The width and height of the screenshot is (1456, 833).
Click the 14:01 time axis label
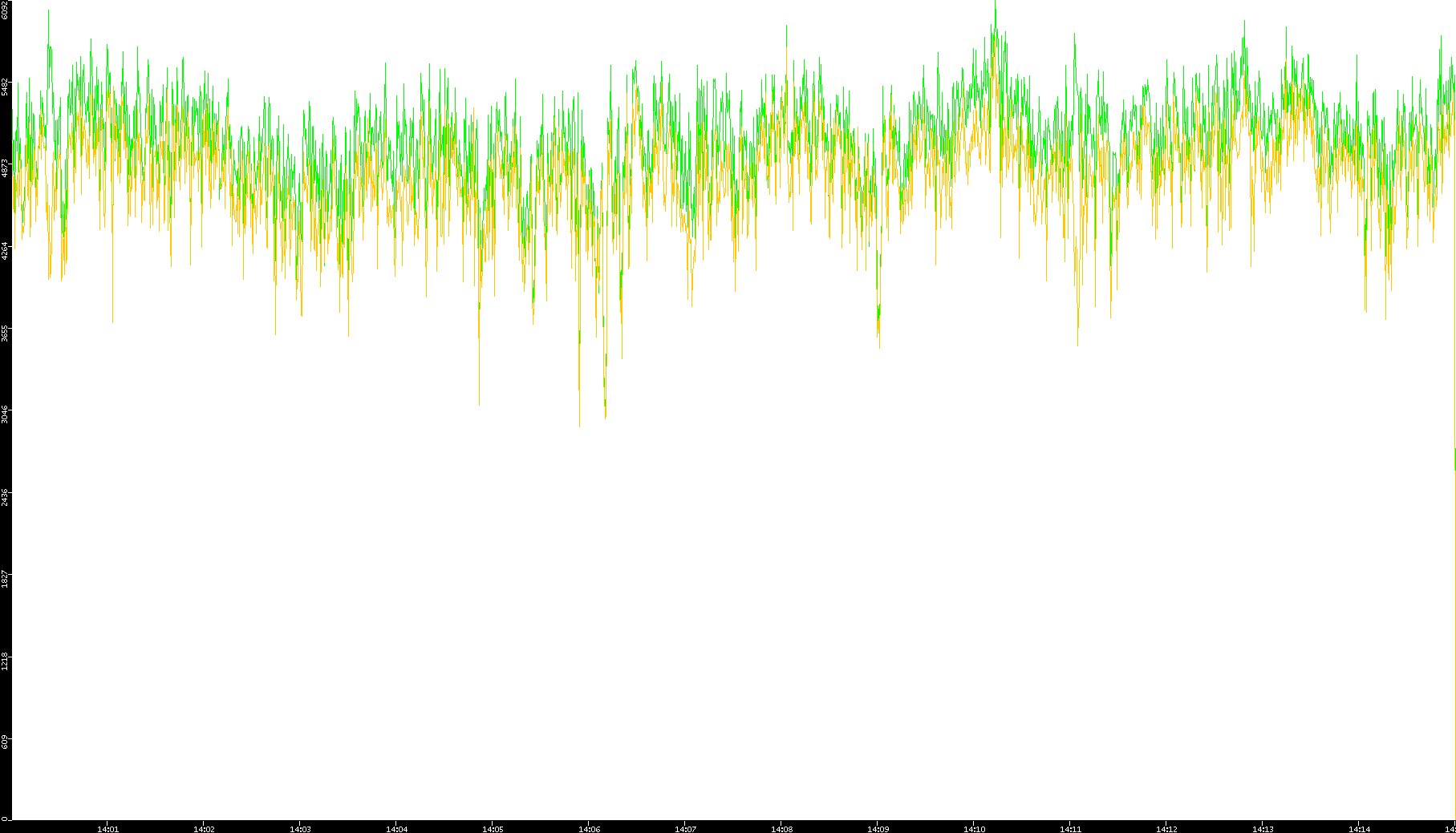click(107, 829)
